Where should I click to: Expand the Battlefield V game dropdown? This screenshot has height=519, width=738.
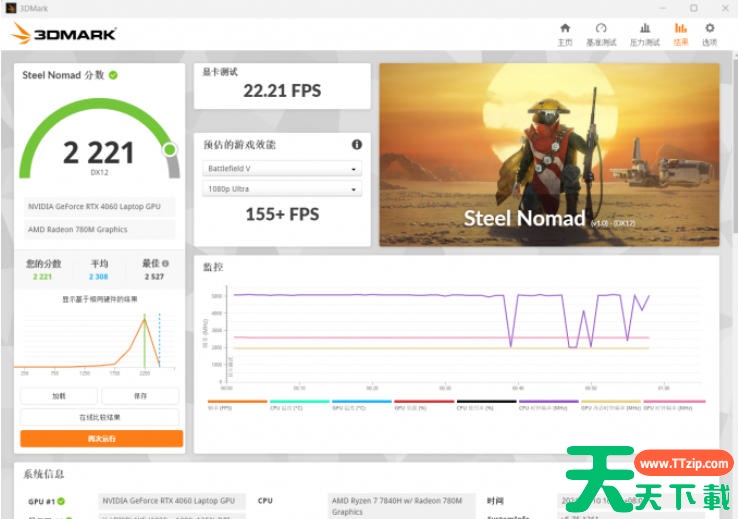coord(281,169)
